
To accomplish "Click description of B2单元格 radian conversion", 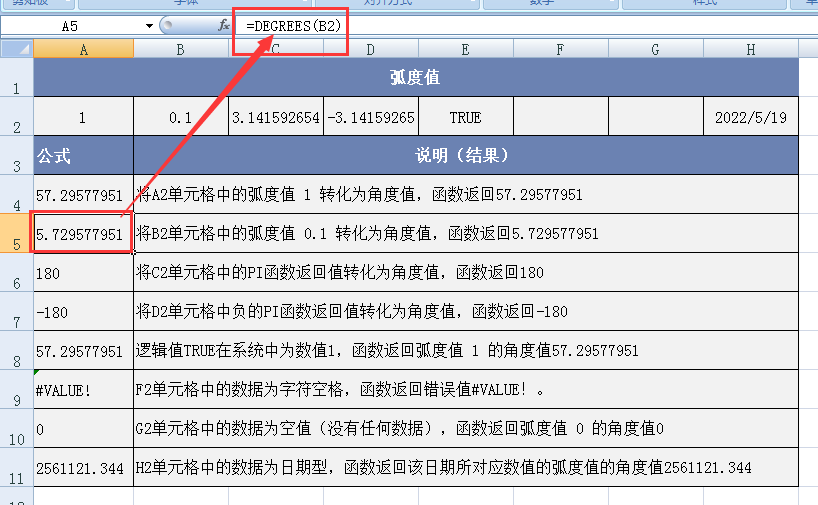I will pos(466,233).
